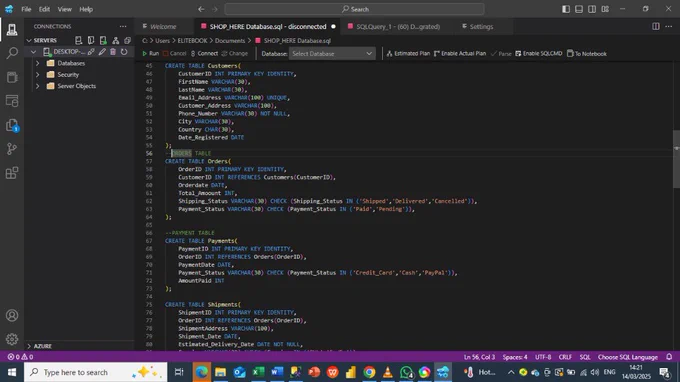680x382 pixels.
Task: Go back with the navigation arrow
Action: (201, 9)
